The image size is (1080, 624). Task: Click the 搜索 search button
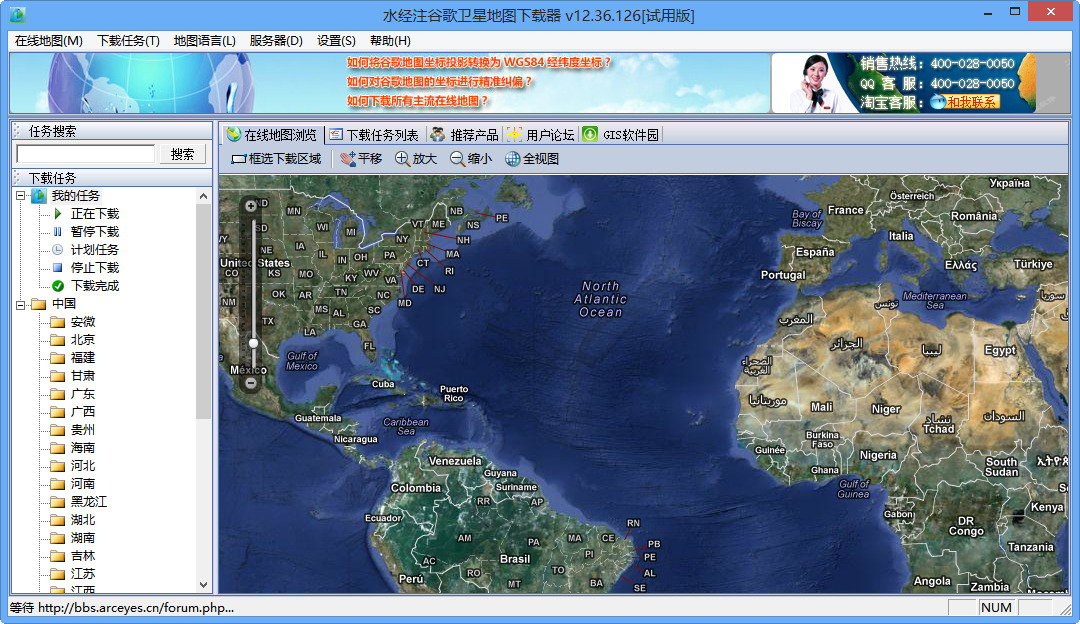click(183, 153)
